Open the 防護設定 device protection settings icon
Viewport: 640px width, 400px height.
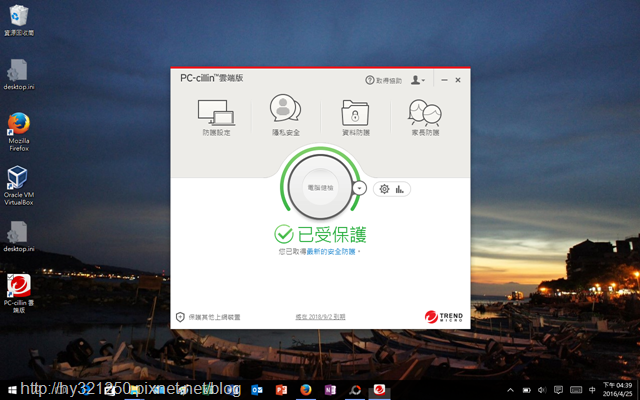pyautogui.click(x=216, y=117)
